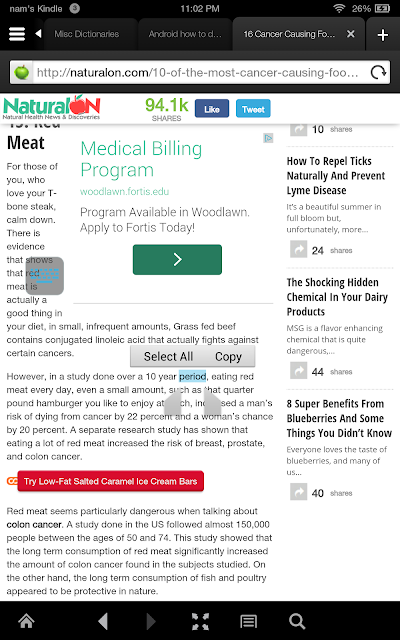Image resolution: width=400 pixels, height=640 pixels.
Task: Reload the page with the refresh icon
Action: point(378,73)
